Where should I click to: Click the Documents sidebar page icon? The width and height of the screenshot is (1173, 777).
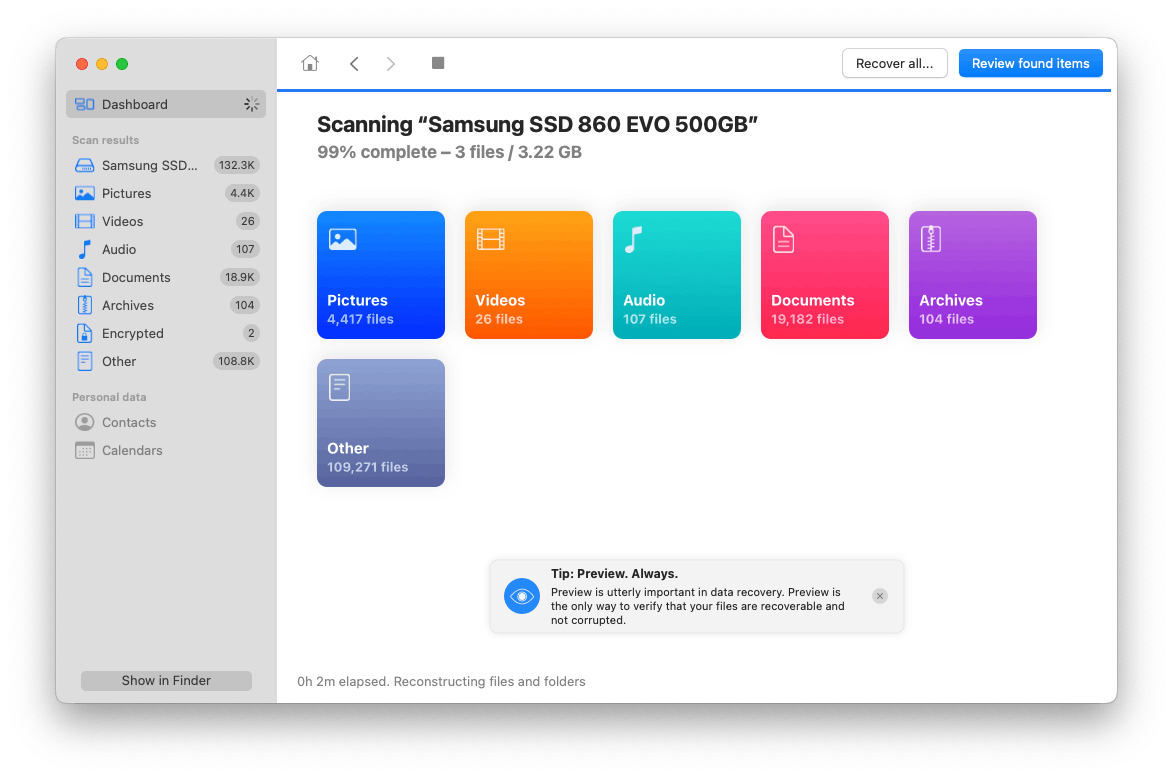tap(85, 277)
